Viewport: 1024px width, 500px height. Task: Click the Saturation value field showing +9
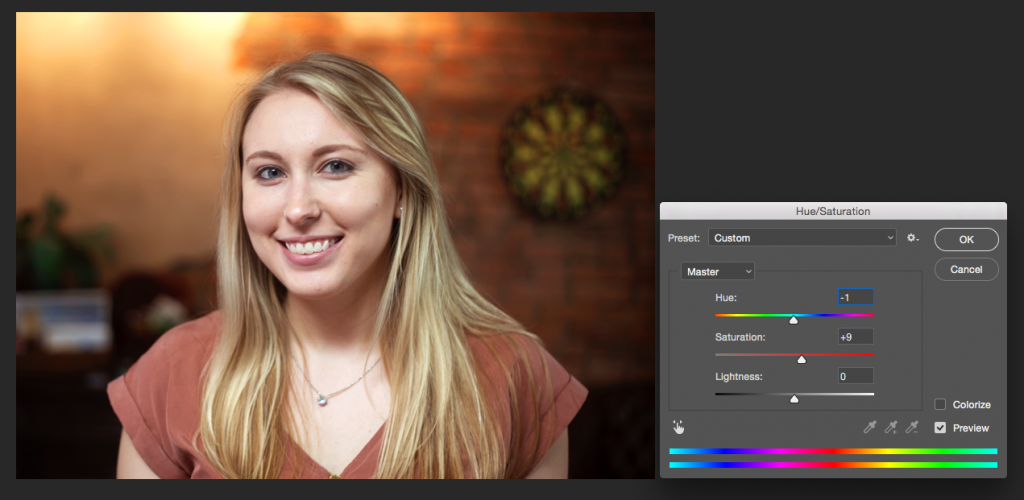pos(855,337)
